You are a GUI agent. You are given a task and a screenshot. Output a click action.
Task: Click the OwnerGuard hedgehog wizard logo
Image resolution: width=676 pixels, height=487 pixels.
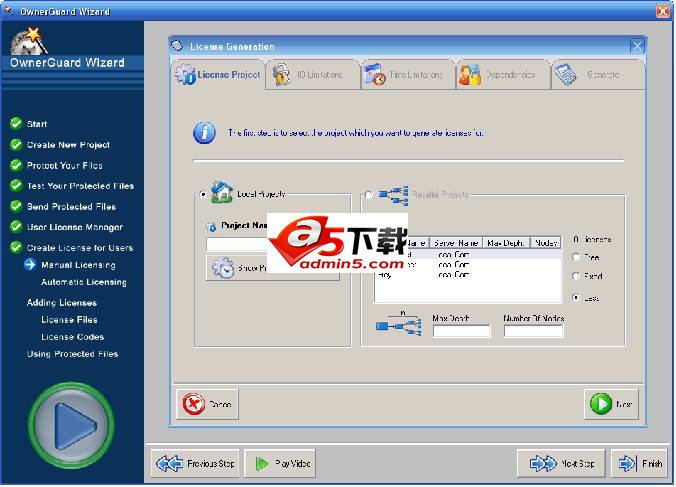pos(29,41)
